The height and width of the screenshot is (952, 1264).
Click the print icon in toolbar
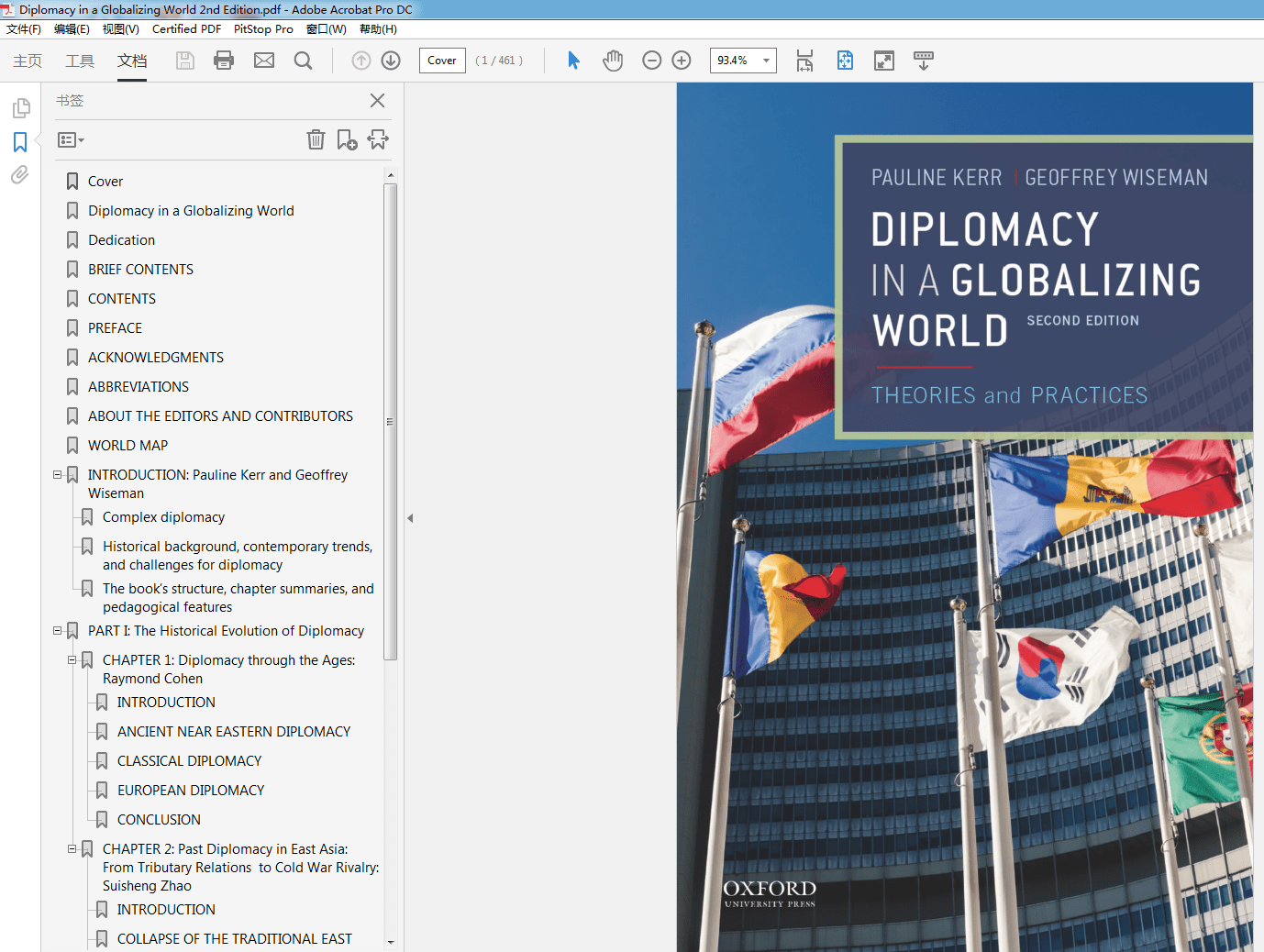224,61
